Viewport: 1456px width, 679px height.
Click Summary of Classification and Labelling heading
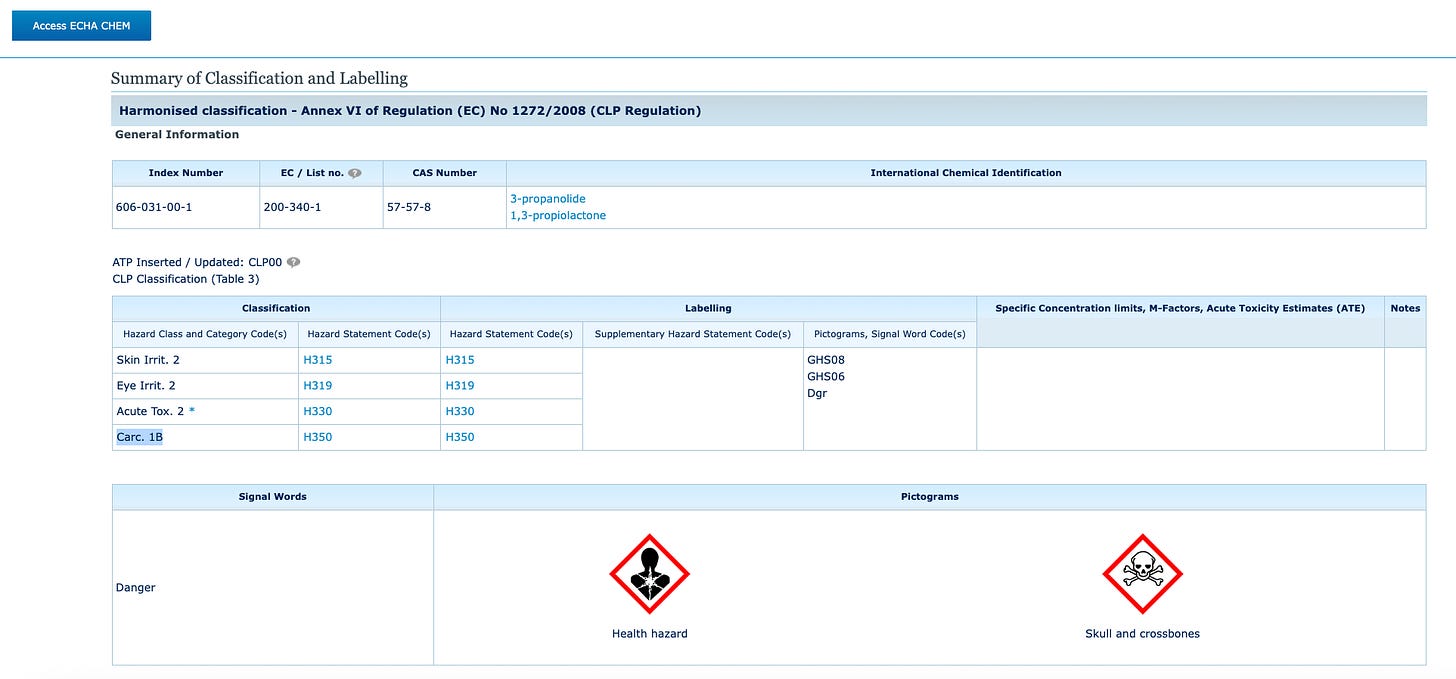pos(259,78)
